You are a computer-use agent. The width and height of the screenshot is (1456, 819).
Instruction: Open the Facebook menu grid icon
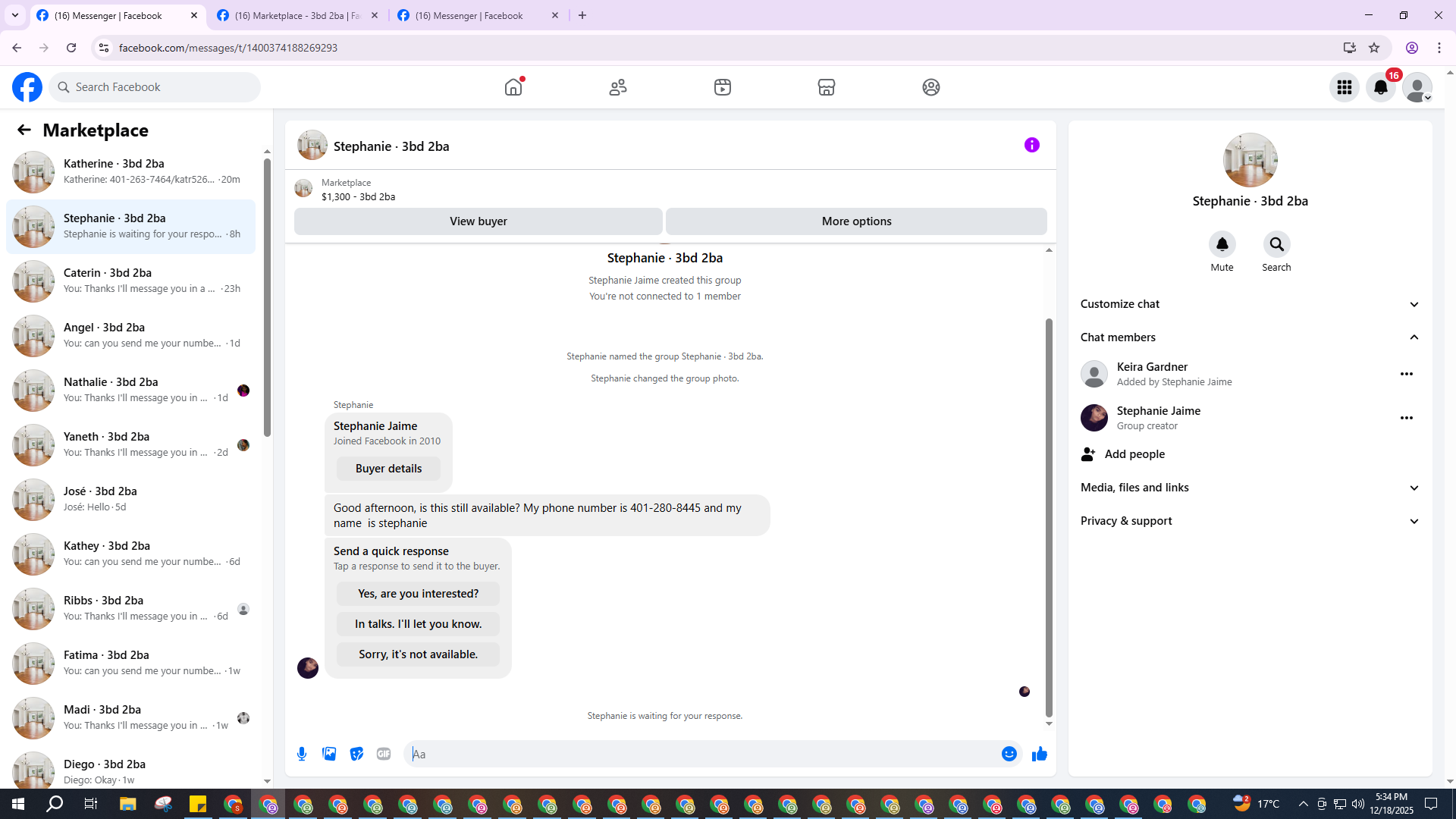coord(1345,87)
